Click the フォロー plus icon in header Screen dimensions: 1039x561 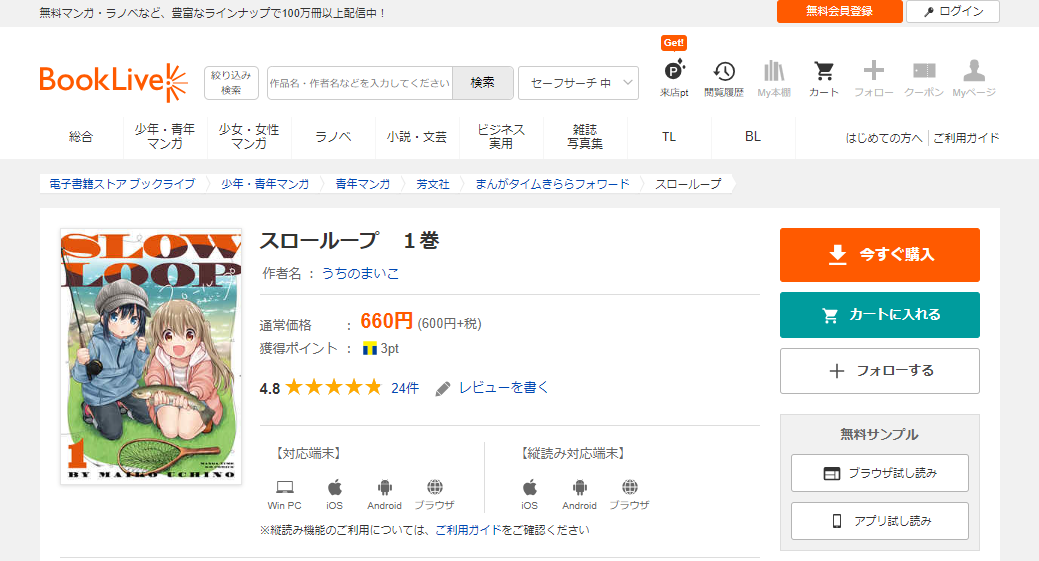(x=874, y=72)
